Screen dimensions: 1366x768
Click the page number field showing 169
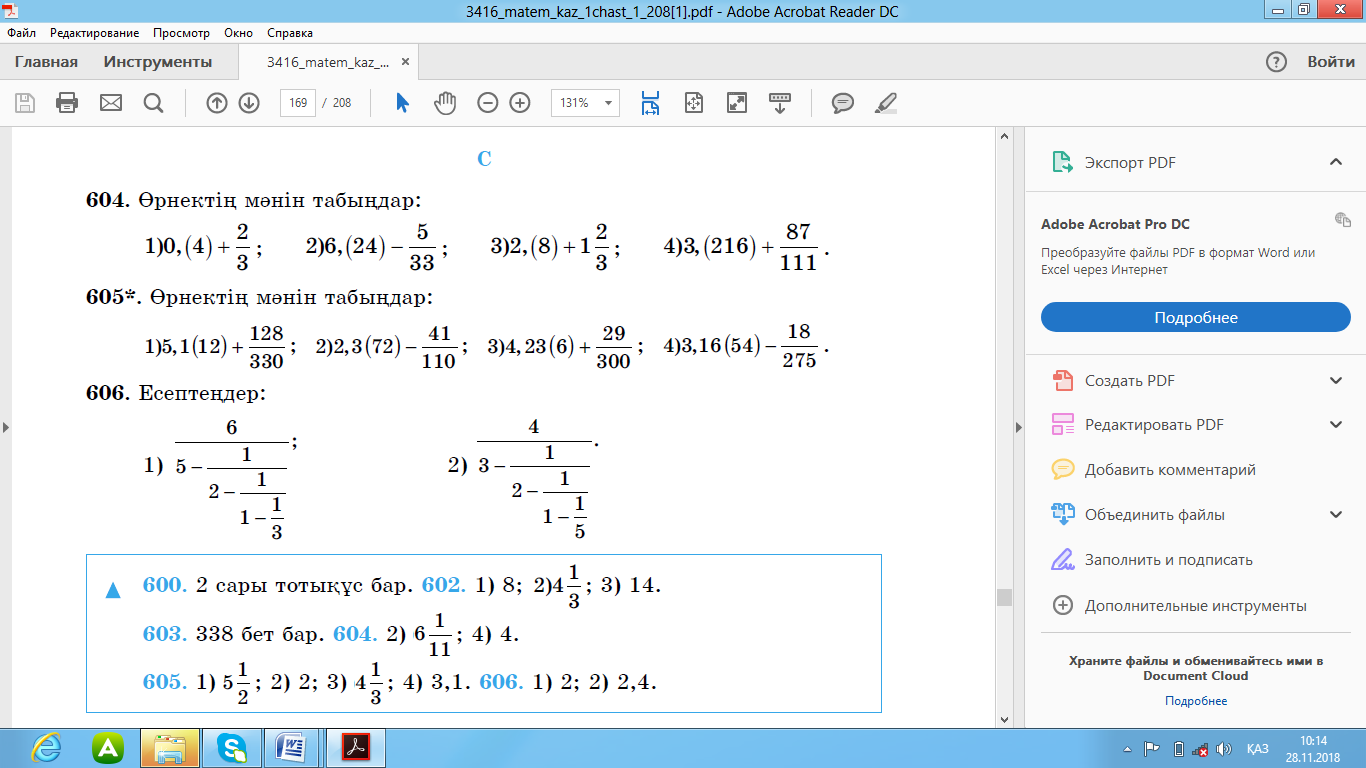tap(298, 102)
